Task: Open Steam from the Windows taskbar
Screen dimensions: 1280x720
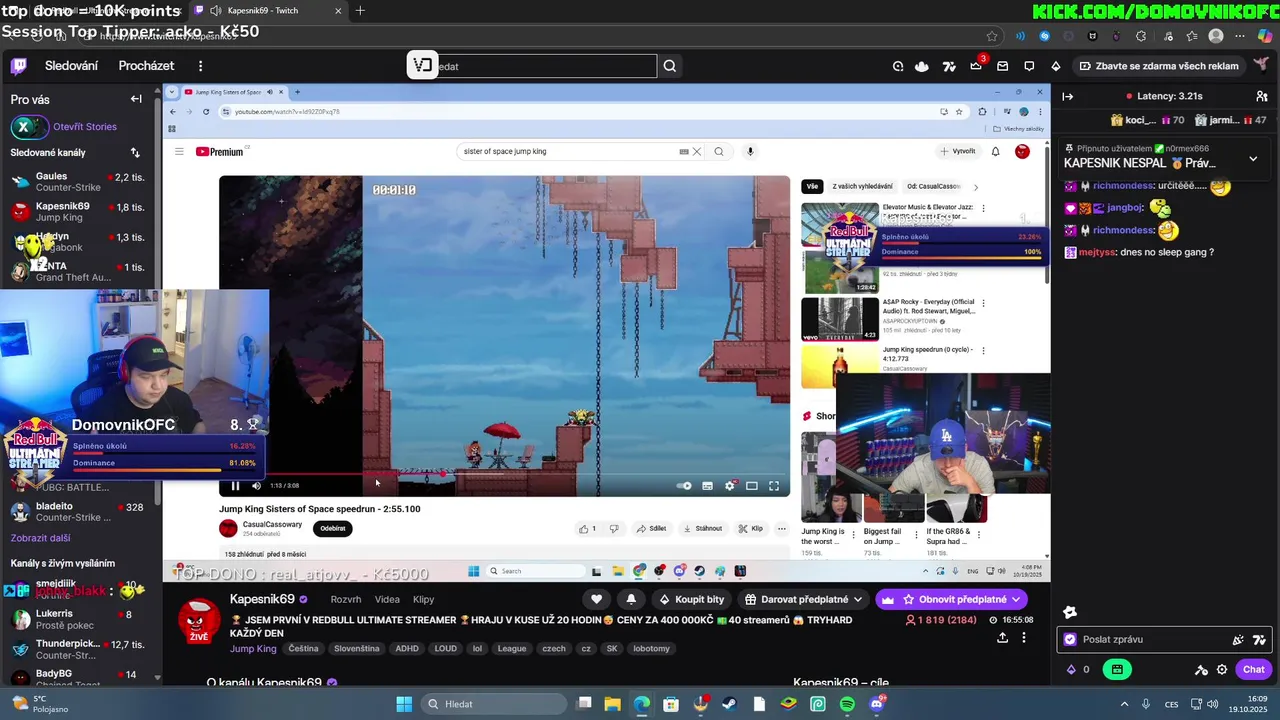Action: point(730,704)
